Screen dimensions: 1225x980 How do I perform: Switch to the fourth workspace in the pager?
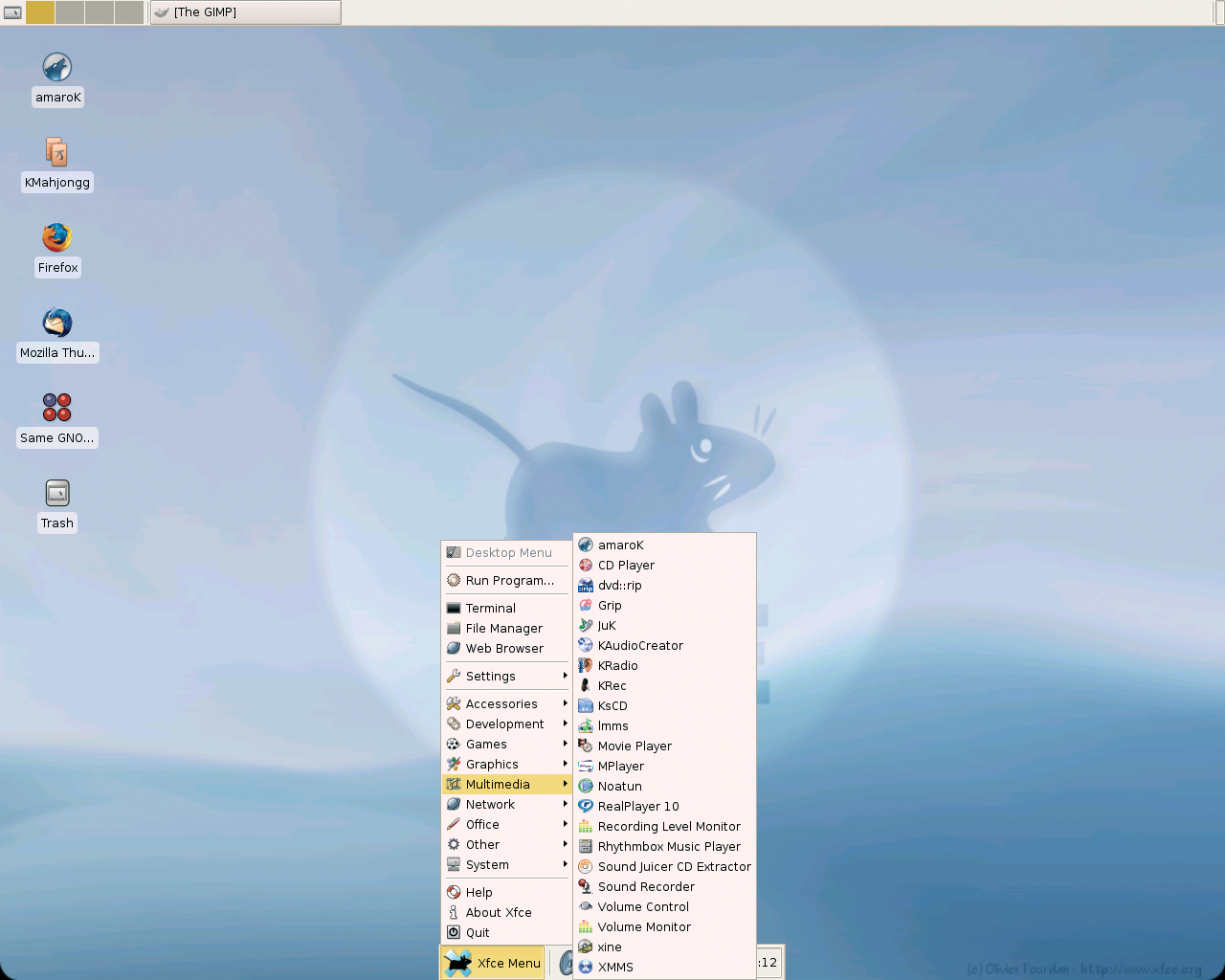point(129,12)
